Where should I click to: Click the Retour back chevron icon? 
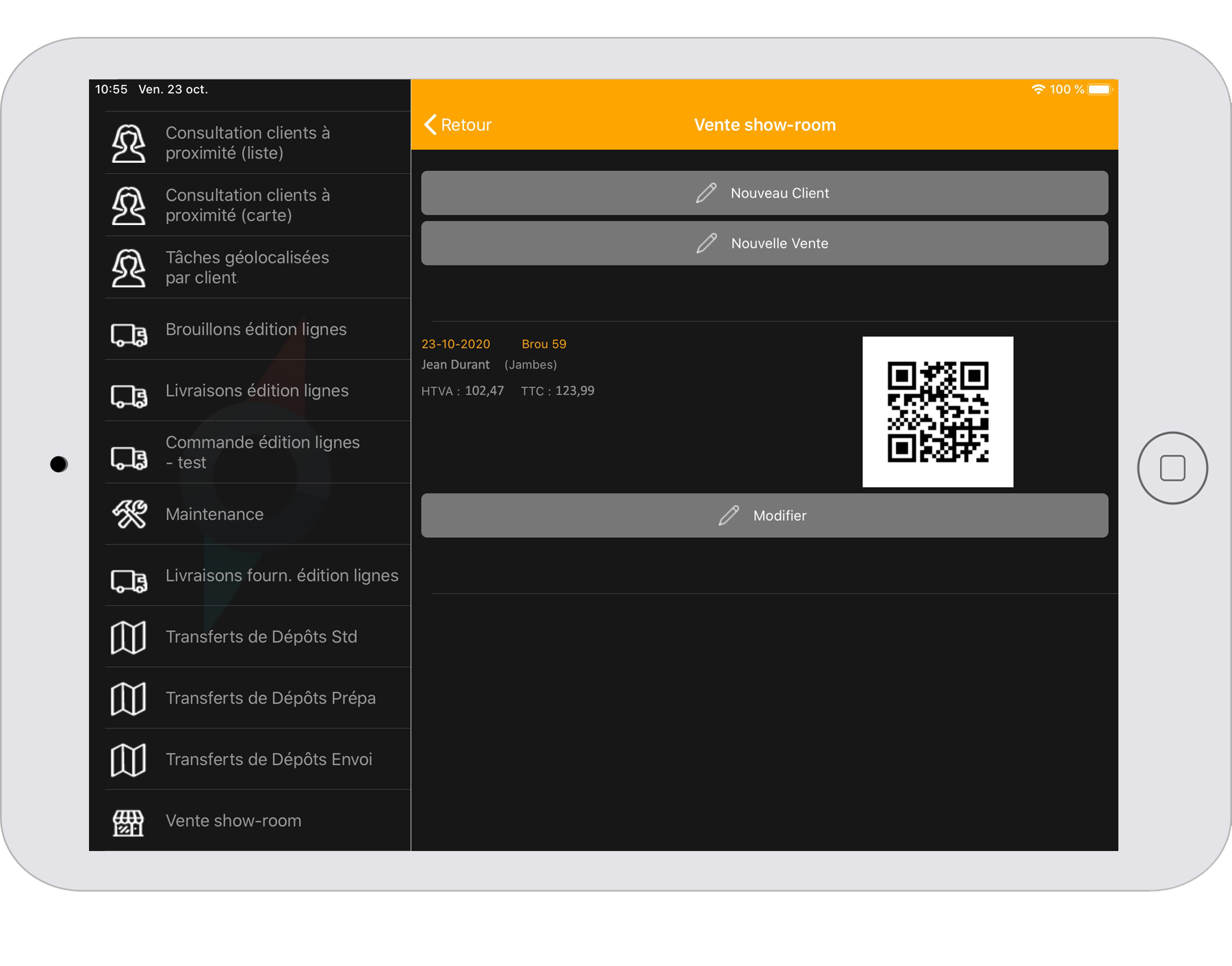(x=431, y=125)
